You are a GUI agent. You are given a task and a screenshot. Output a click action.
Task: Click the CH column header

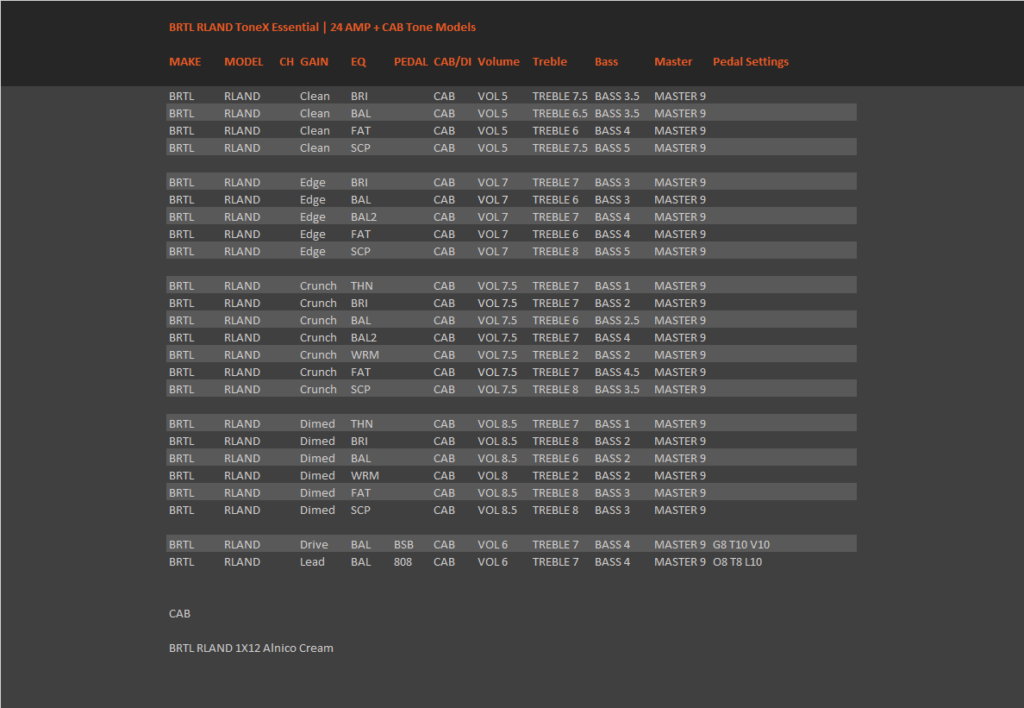coord(286,61)
